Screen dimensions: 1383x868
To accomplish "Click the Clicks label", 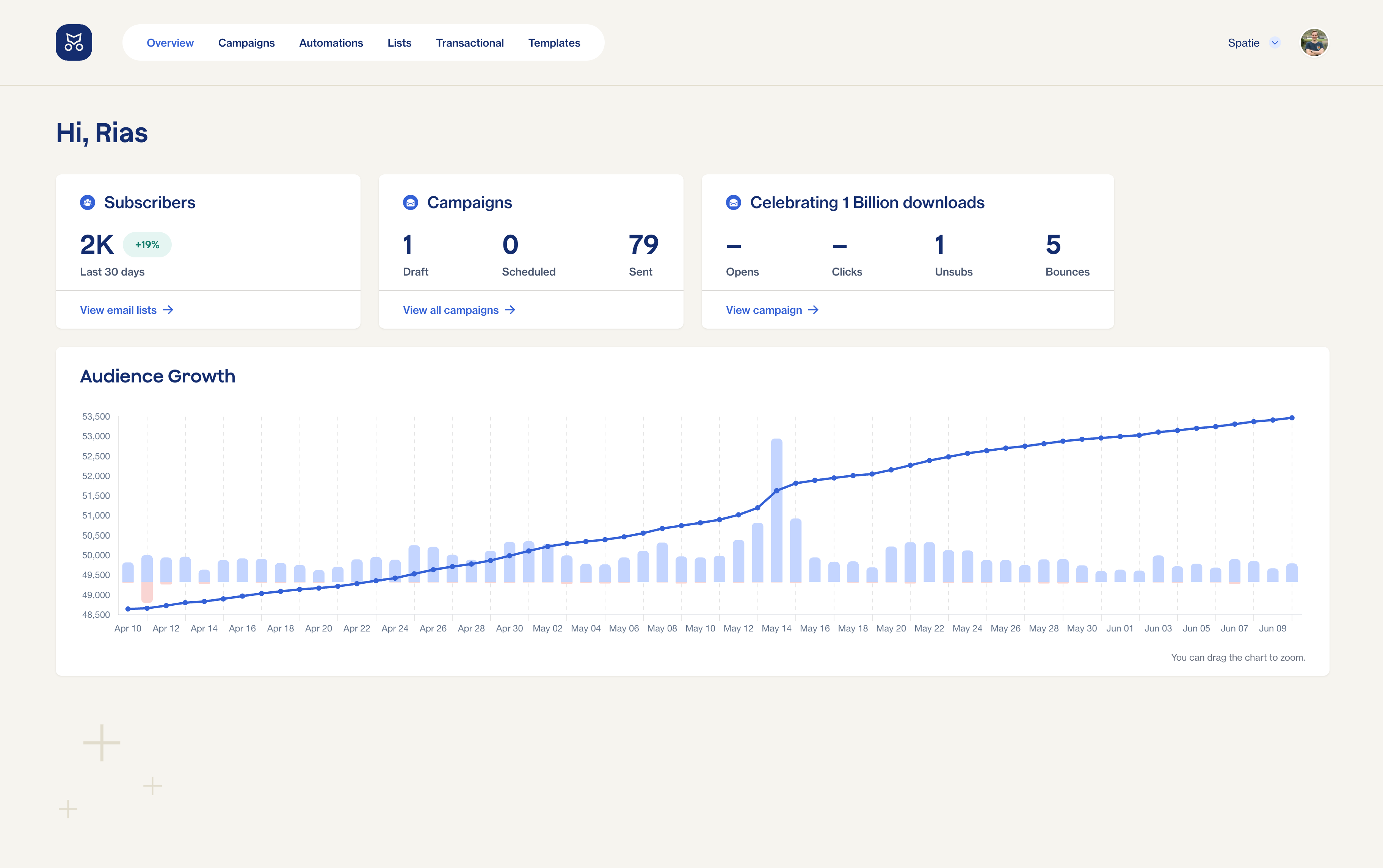I will coord(847,272).
